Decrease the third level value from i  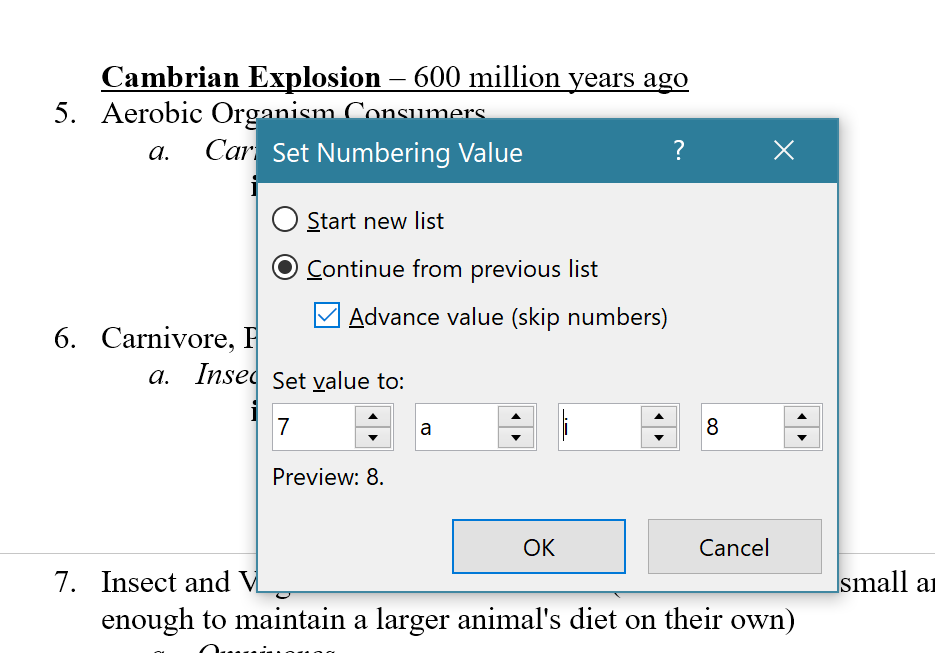659,438
